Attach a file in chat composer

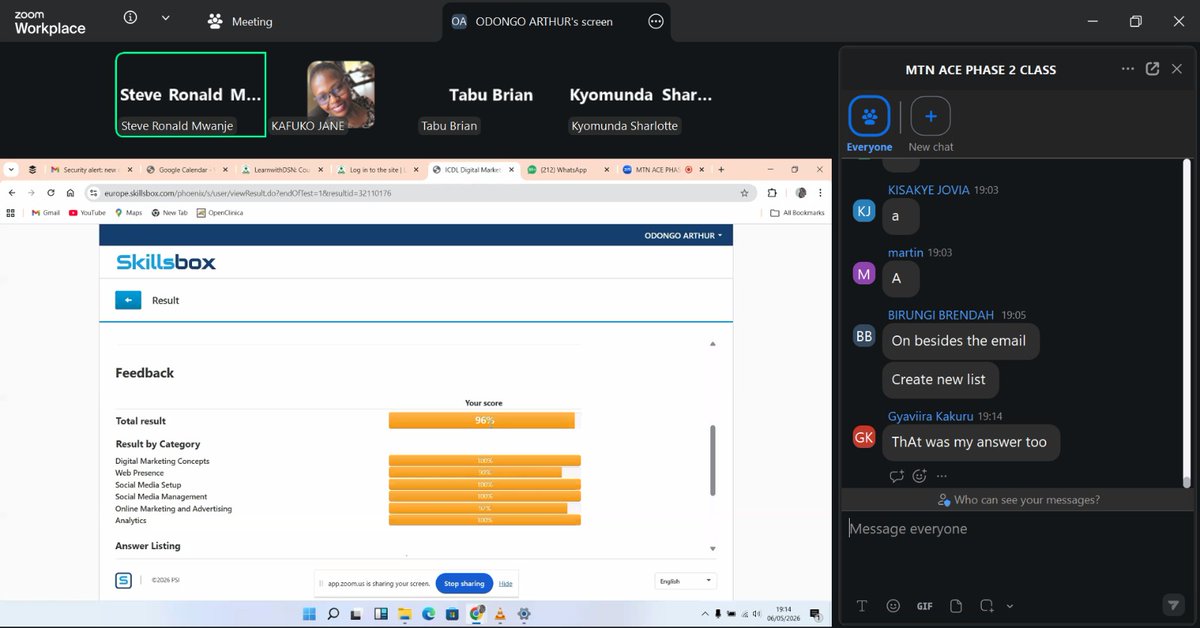(x=956, y=606)
